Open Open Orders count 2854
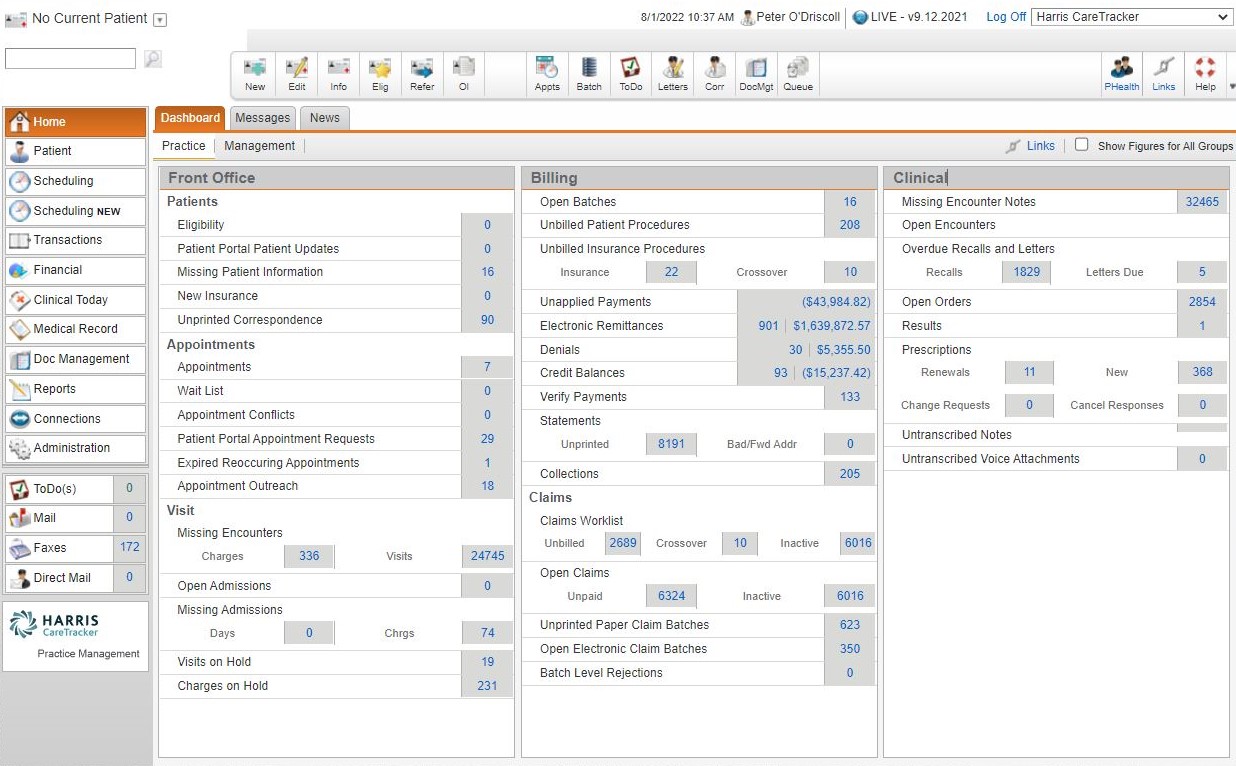Viewport: 1236px width, 766px height. pos(1202,302)
